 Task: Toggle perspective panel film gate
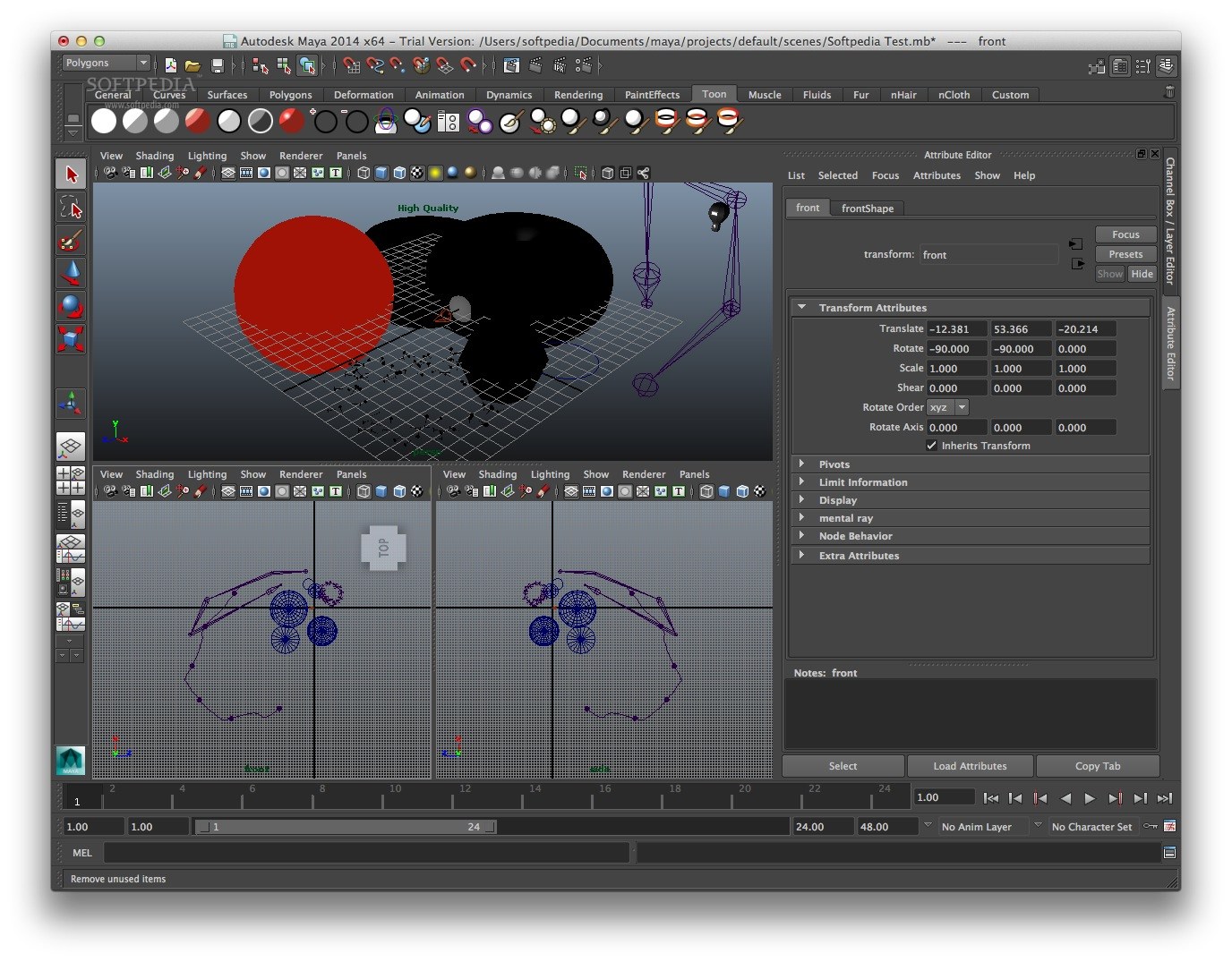pos(246,173)
